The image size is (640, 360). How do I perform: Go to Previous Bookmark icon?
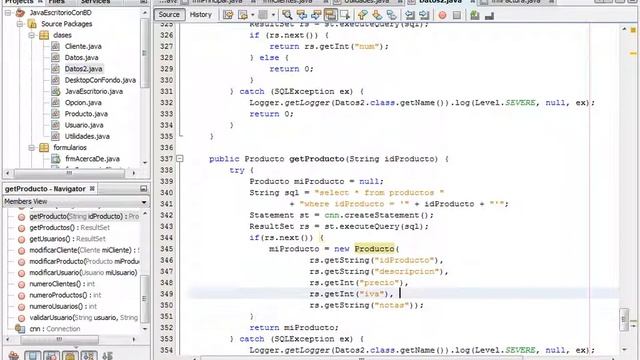362,15
